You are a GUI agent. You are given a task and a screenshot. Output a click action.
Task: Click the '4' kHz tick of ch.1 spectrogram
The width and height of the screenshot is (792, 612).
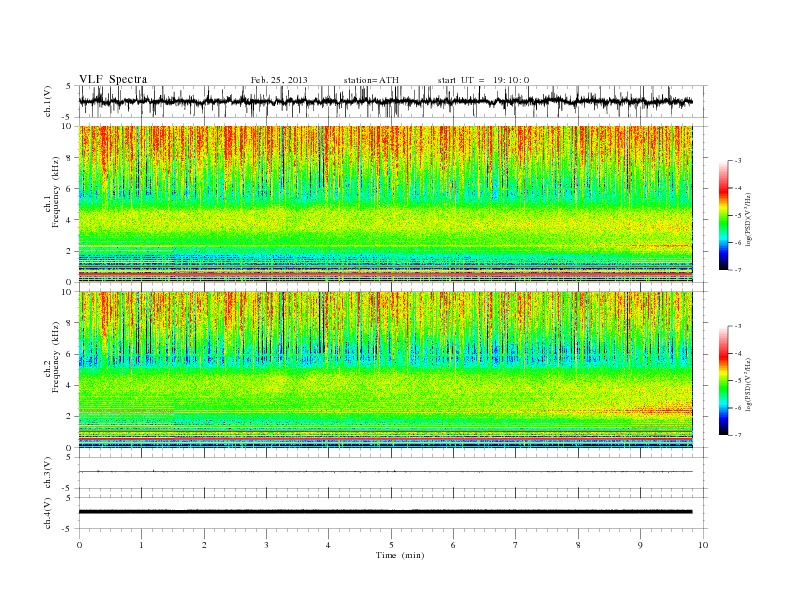pos(70,220)
